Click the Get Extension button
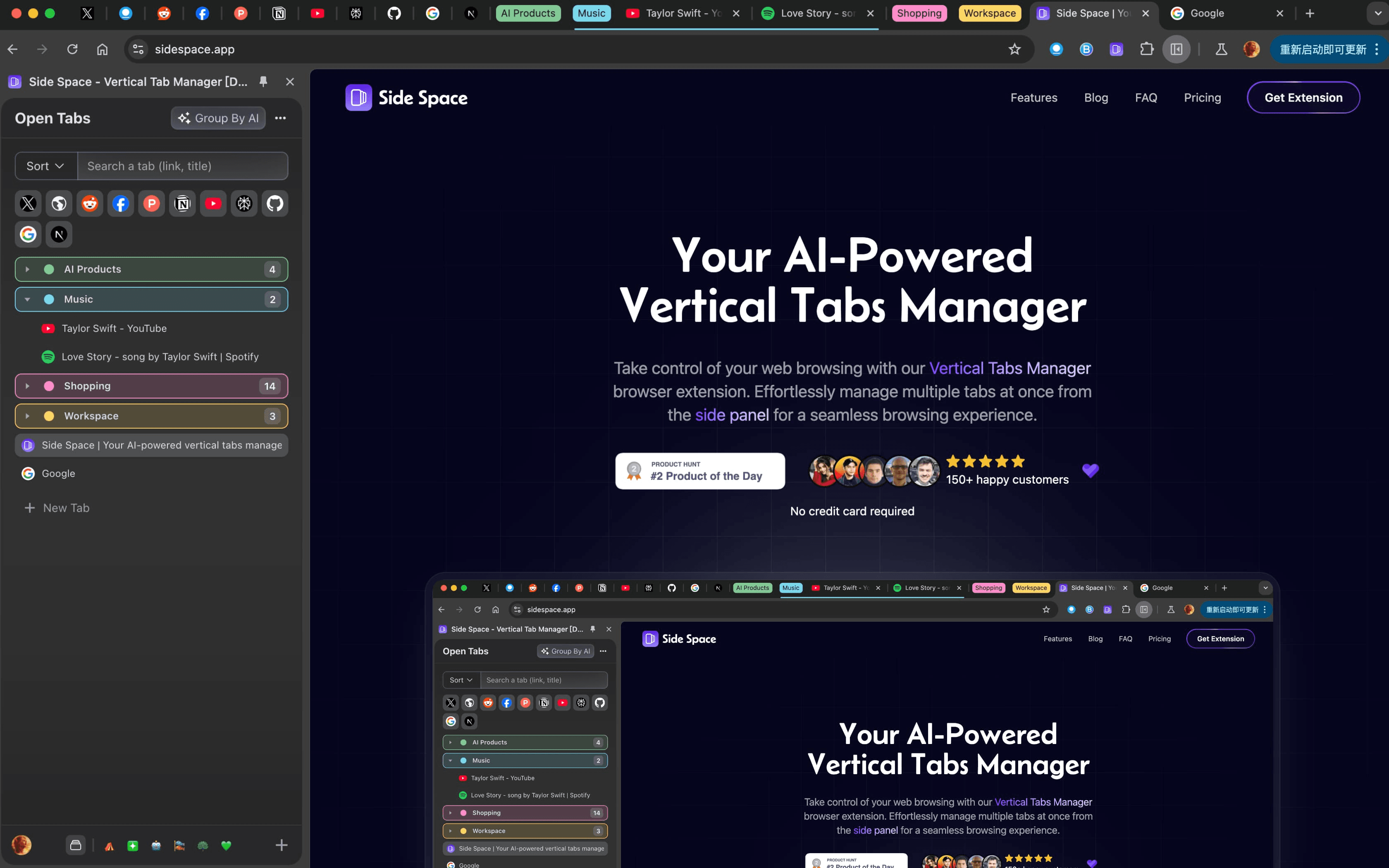 (x=1303, y=97)
